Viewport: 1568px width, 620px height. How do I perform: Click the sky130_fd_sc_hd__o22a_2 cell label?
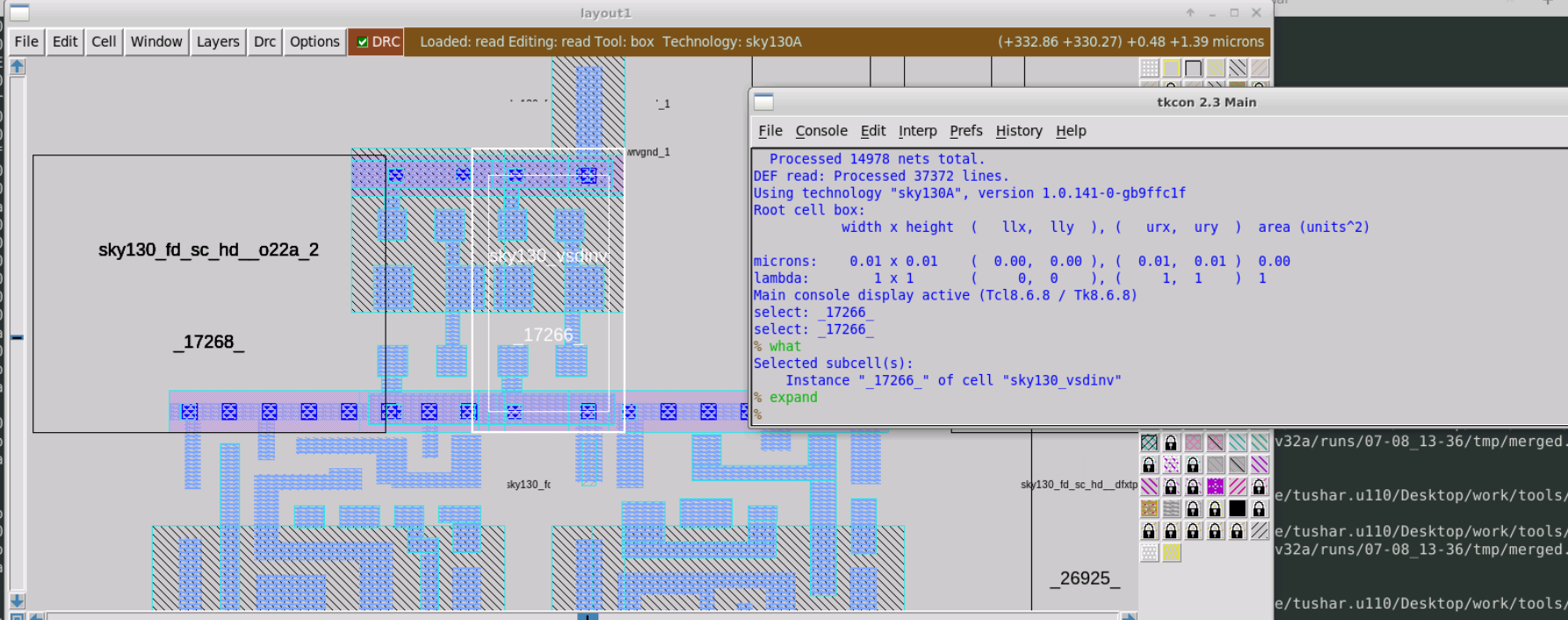tap(208, 250)
